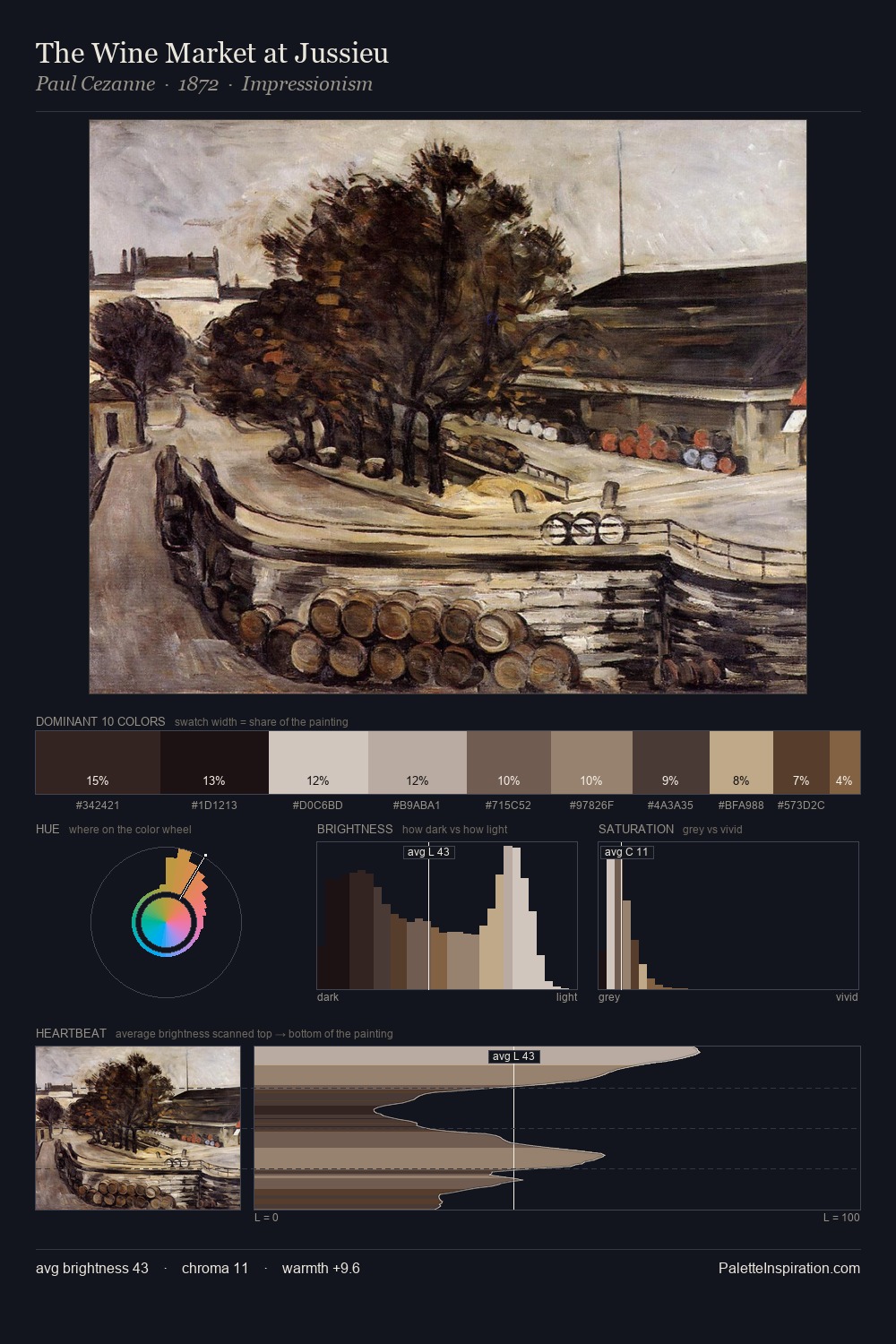Click the 'avg L 43' label in Brightness chart
This screenshot has width=896, height=1344.
[429, 852]
